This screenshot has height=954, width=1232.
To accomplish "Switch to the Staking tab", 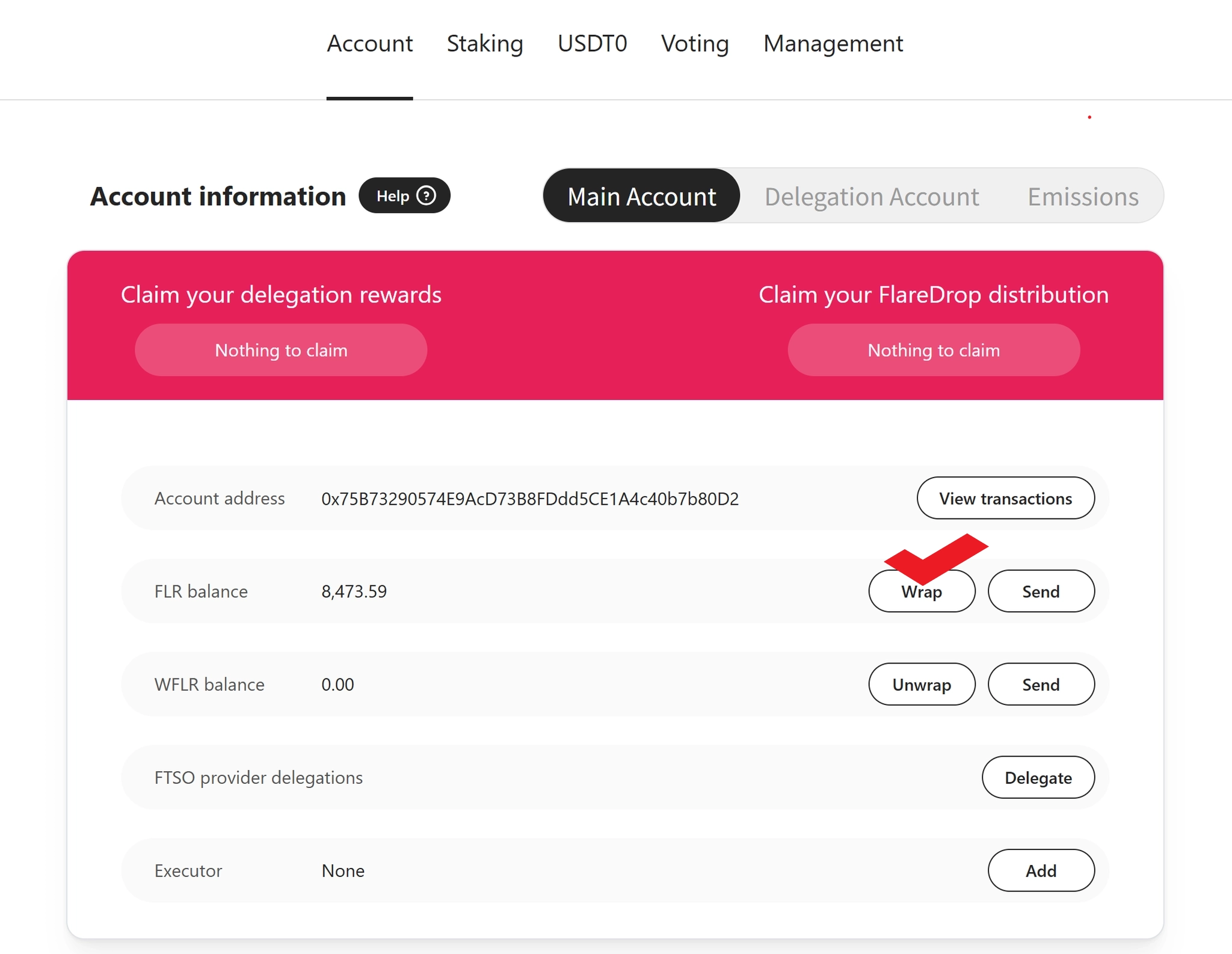I will point(484,44).
